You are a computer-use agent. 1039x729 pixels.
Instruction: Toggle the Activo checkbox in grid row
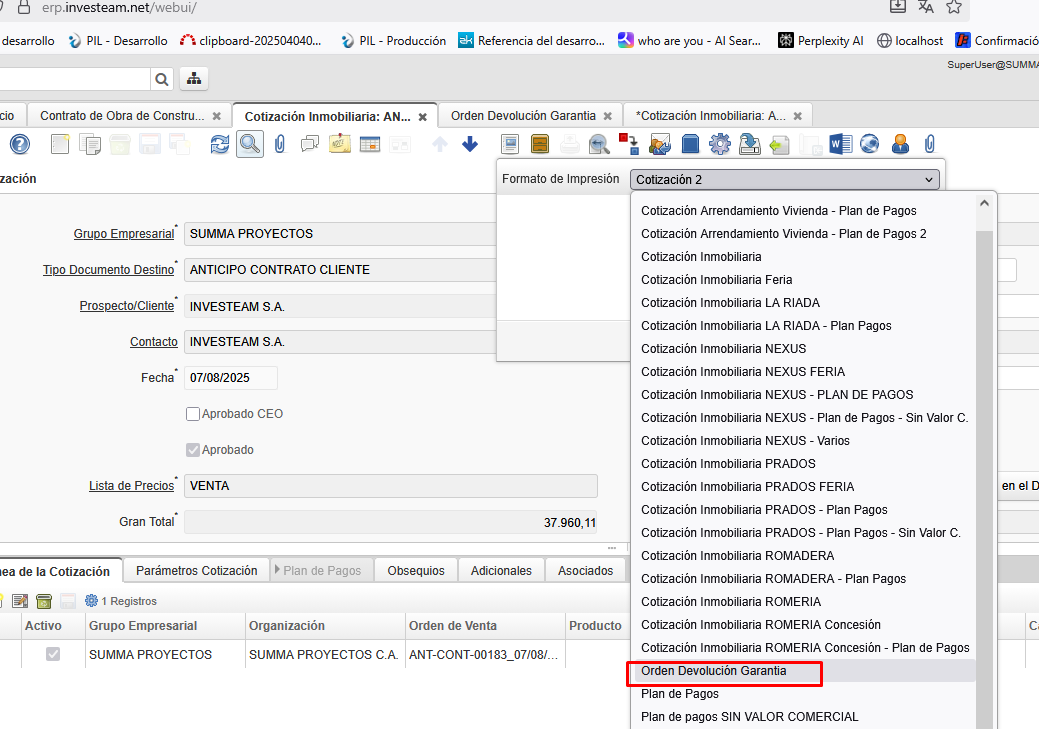53,654
